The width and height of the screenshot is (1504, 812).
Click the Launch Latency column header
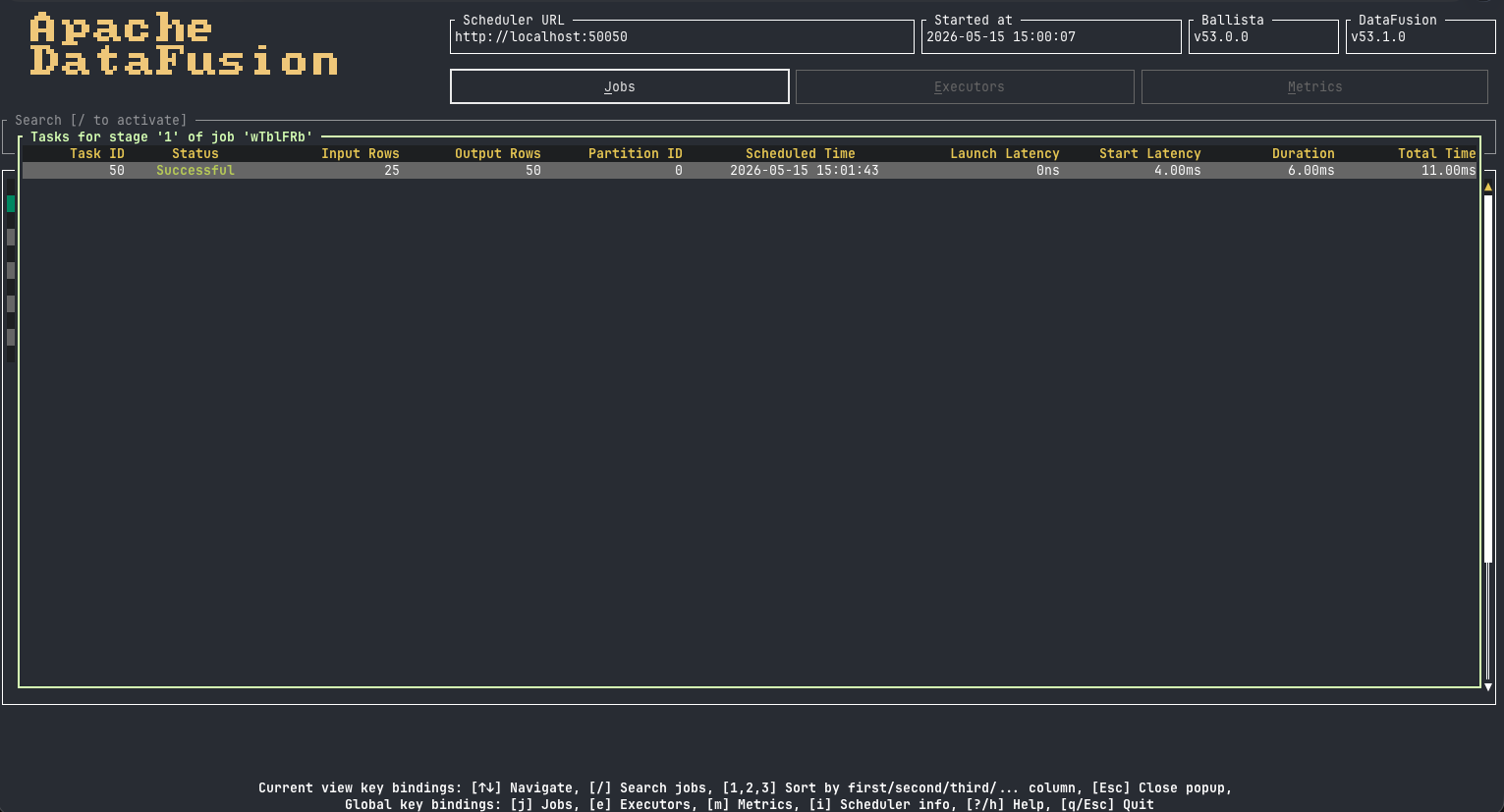(1005, 153)
